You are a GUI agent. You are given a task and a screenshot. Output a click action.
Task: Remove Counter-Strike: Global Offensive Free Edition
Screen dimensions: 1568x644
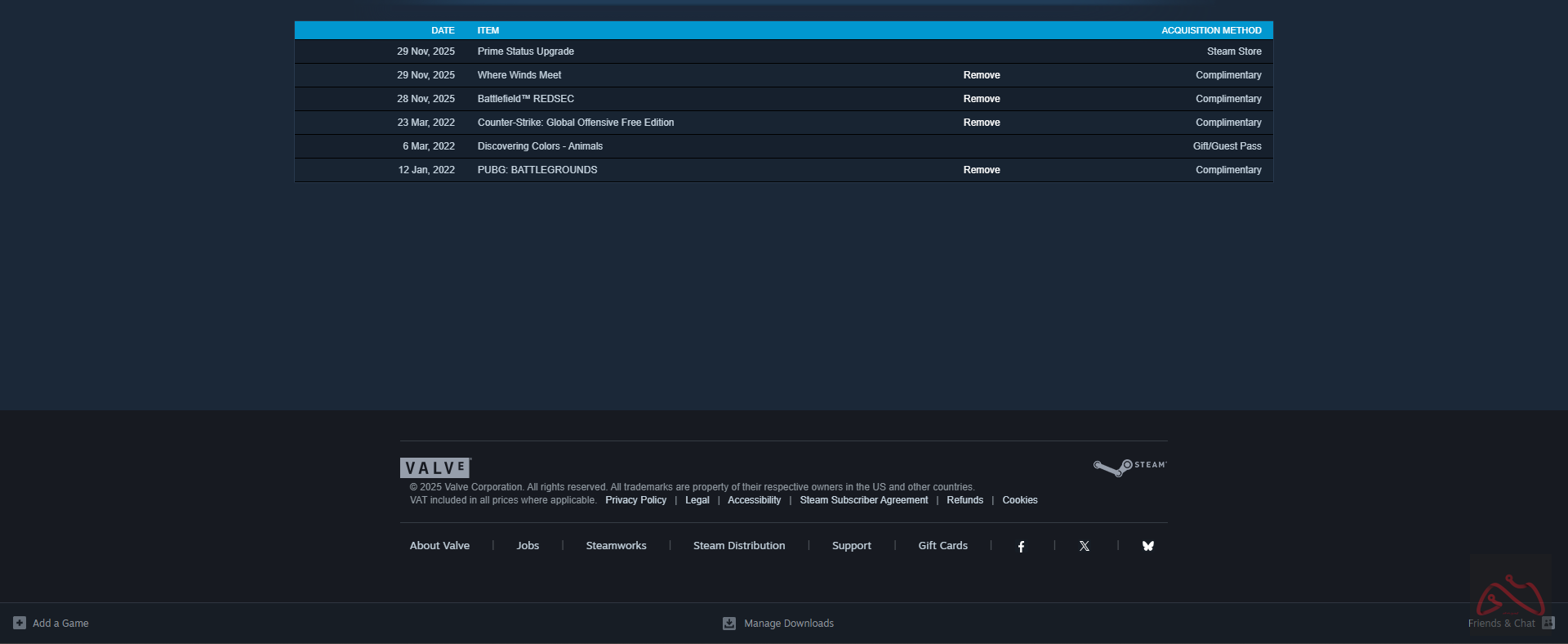[x=982, y=123]
